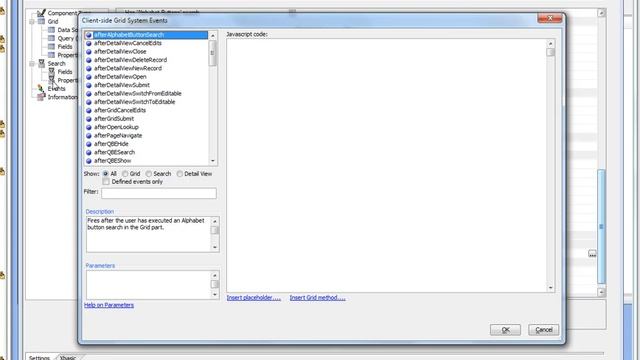Close the Client-side Grid System Events dialog
Viewport: 640px width, 360px height.
(549, 18)
